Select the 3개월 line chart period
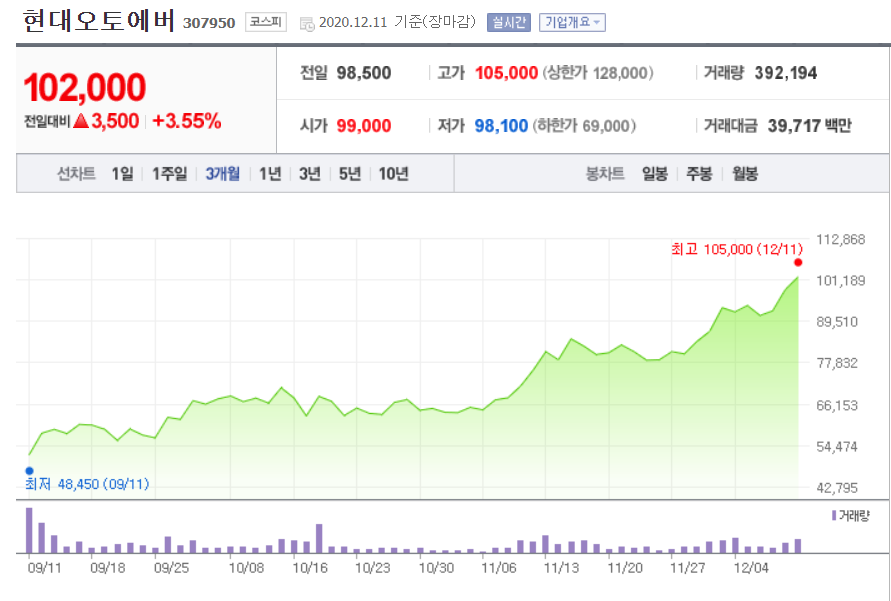 (x=222, y=174)
